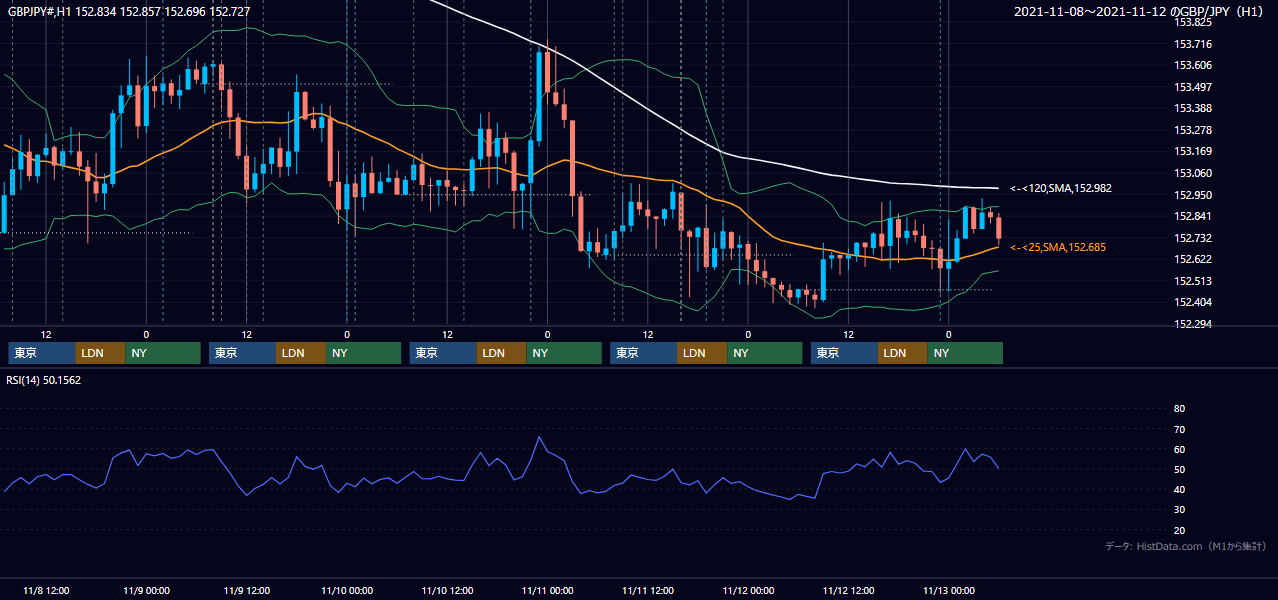Click price axis value 153.716
This screenshot has height=600, width=1278.
point(1192,44)
